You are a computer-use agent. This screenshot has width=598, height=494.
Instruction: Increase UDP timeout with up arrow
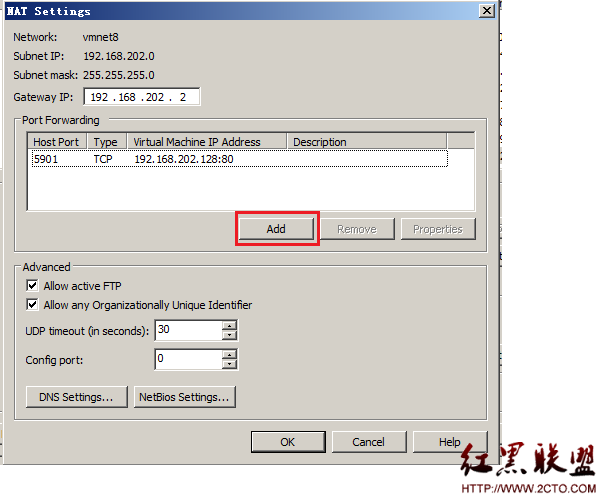tap(229, 325)
